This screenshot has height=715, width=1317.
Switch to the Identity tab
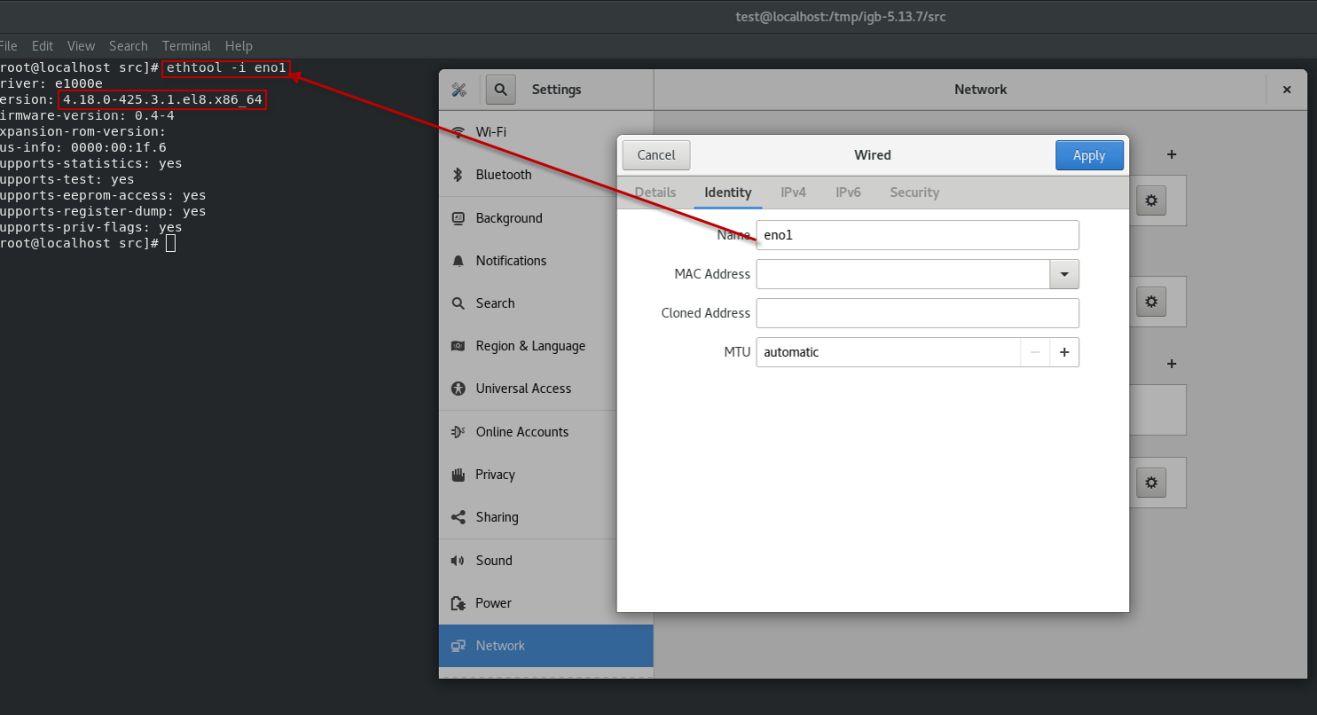(x=728, y=192)
